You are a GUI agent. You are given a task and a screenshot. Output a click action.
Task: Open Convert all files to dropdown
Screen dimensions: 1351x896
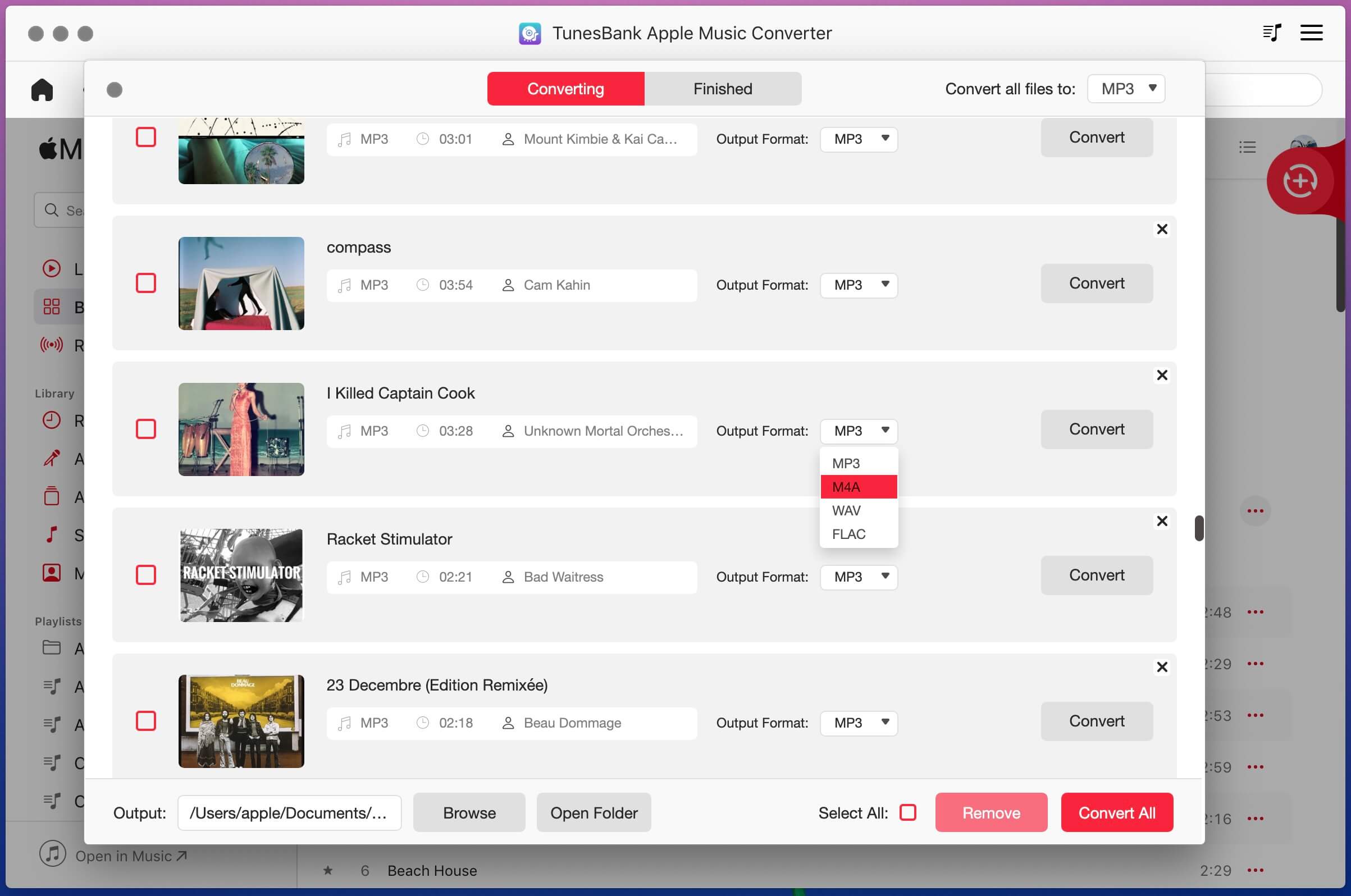coord(1126,89)
